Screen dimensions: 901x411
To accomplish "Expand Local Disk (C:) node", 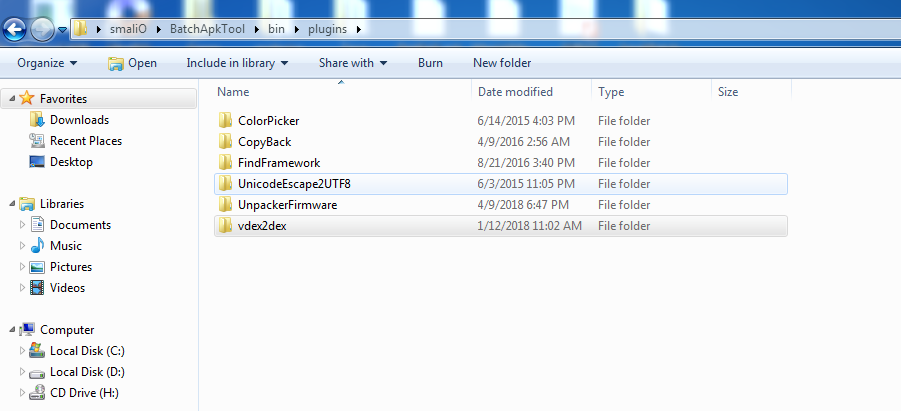I will coord(23,351).
